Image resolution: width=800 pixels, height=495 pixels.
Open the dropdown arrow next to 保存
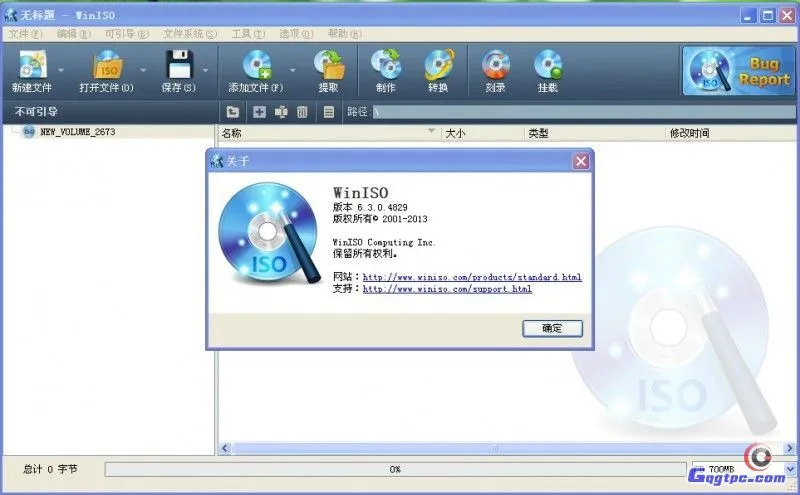205,70
